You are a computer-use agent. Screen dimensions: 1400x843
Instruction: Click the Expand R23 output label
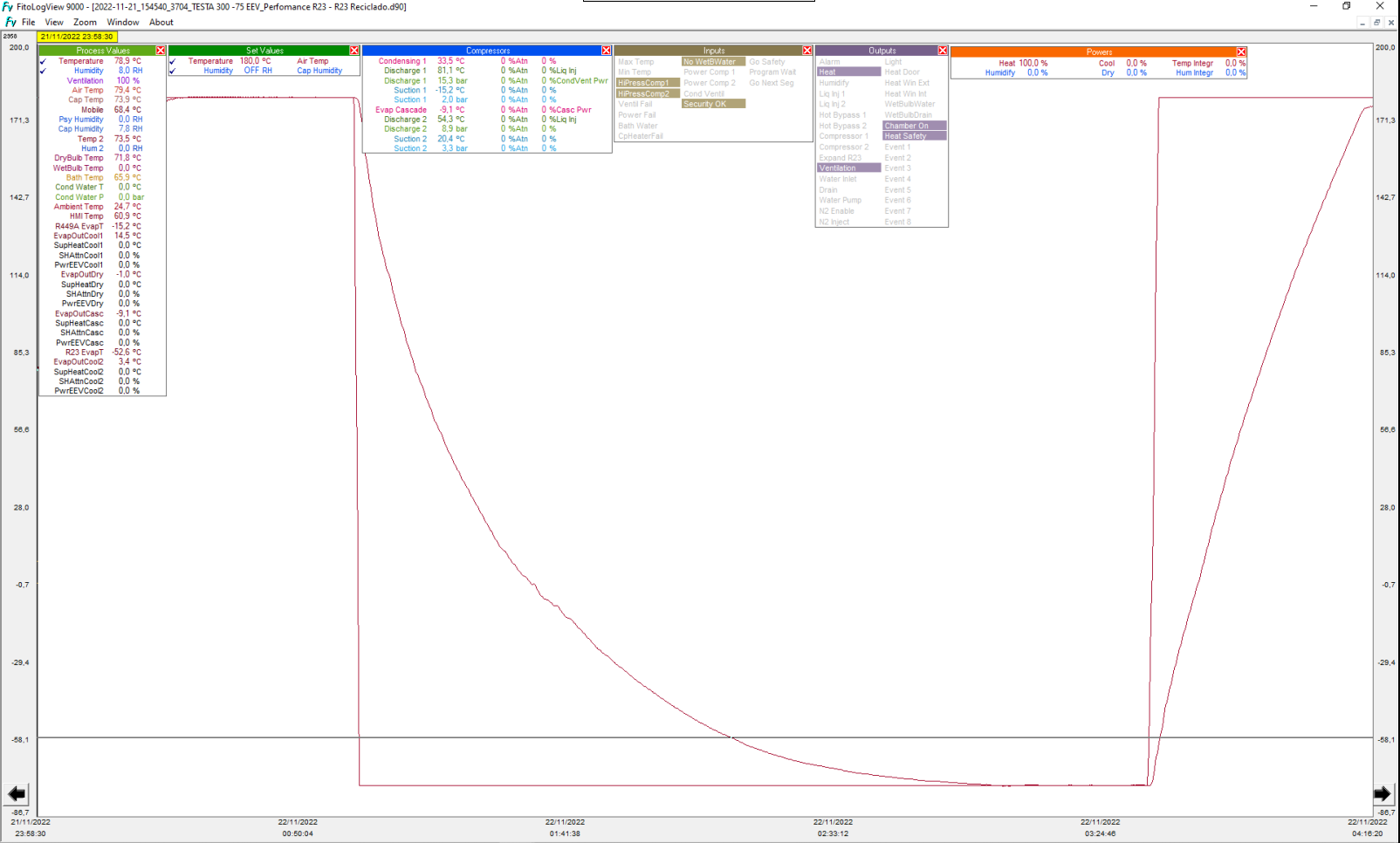point(840,158)
